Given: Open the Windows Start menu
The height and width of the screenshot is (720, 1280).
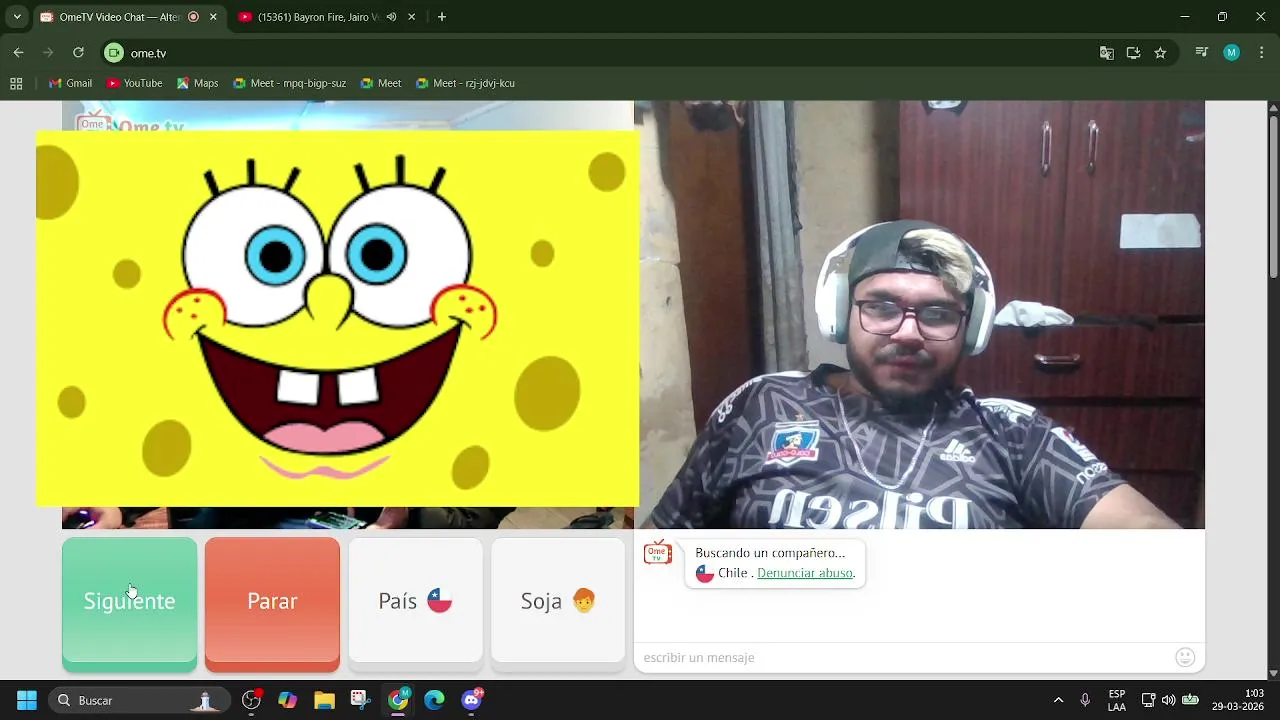Looking at the screenshot, I should (27, 700).
